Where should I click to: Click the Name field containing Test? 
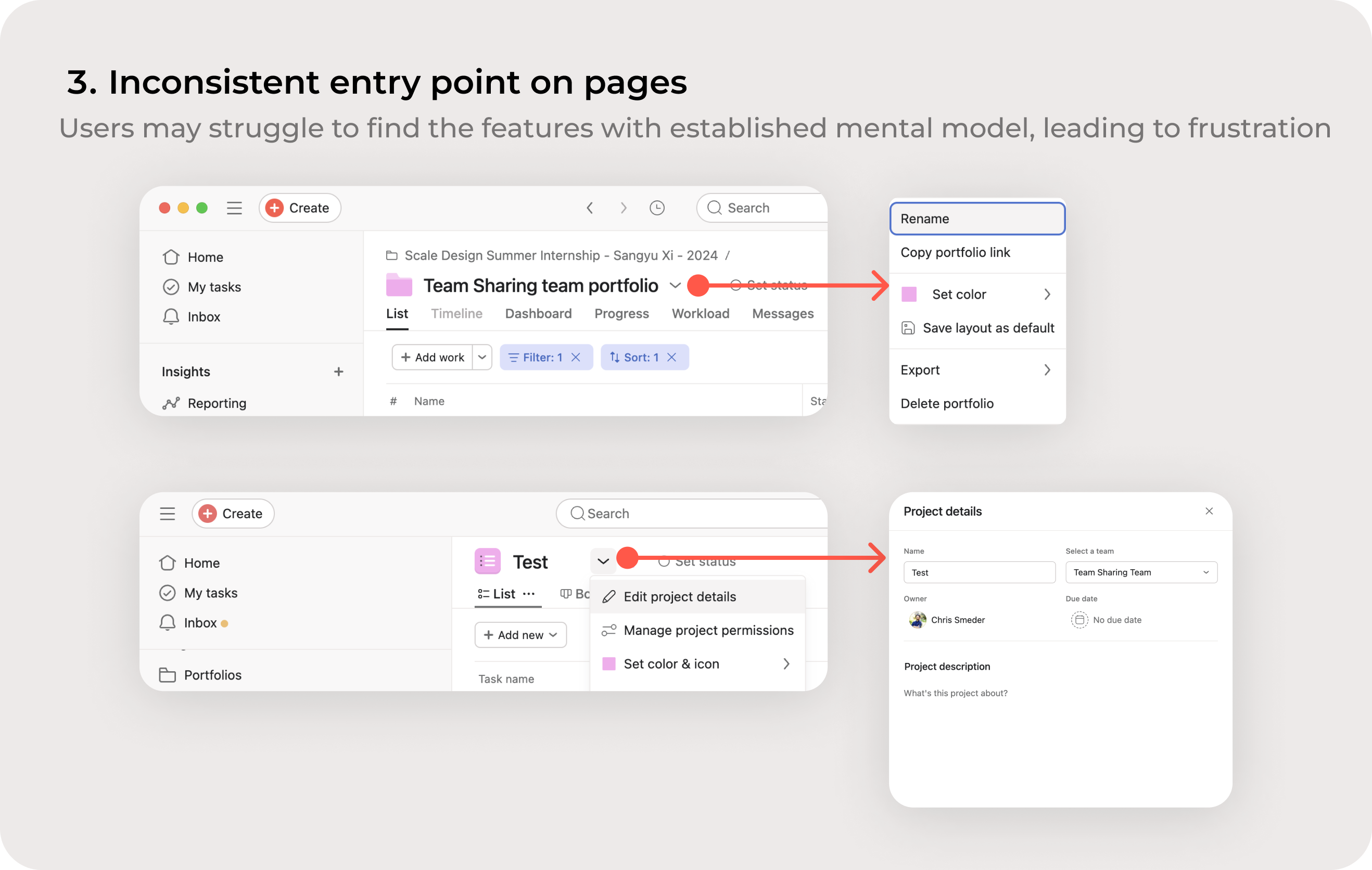(979, 572)
